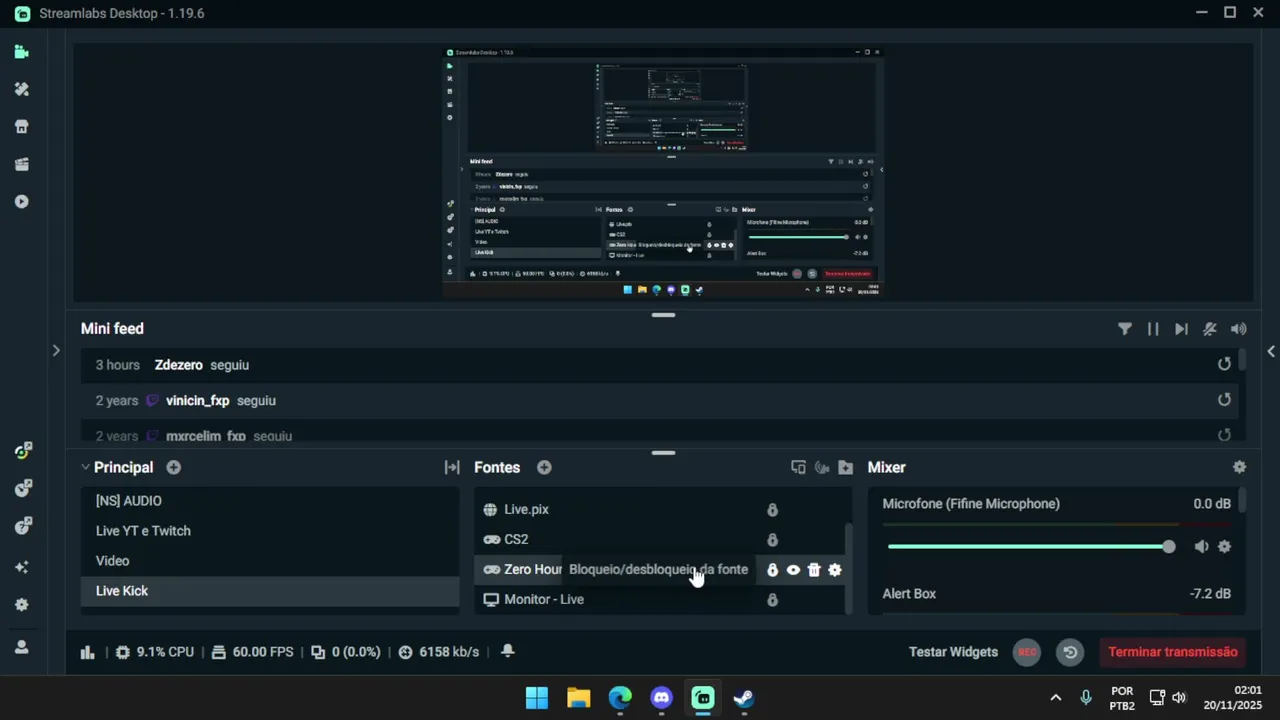Toggle lock on Monitor - Live source
1280x720 pixels.
point(772,600)
